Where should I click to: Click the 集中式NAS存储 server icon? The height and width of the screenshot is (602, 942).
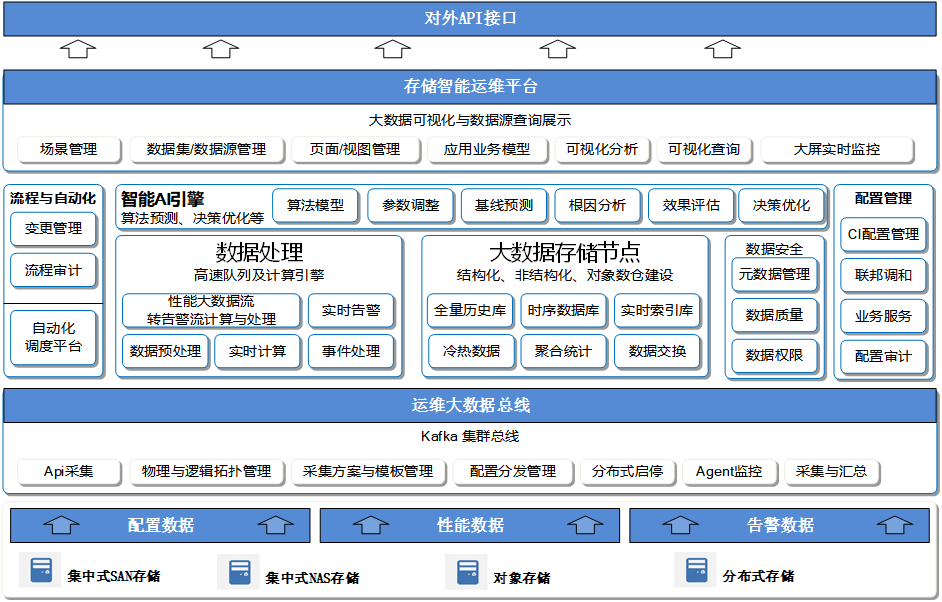(239, 572)
